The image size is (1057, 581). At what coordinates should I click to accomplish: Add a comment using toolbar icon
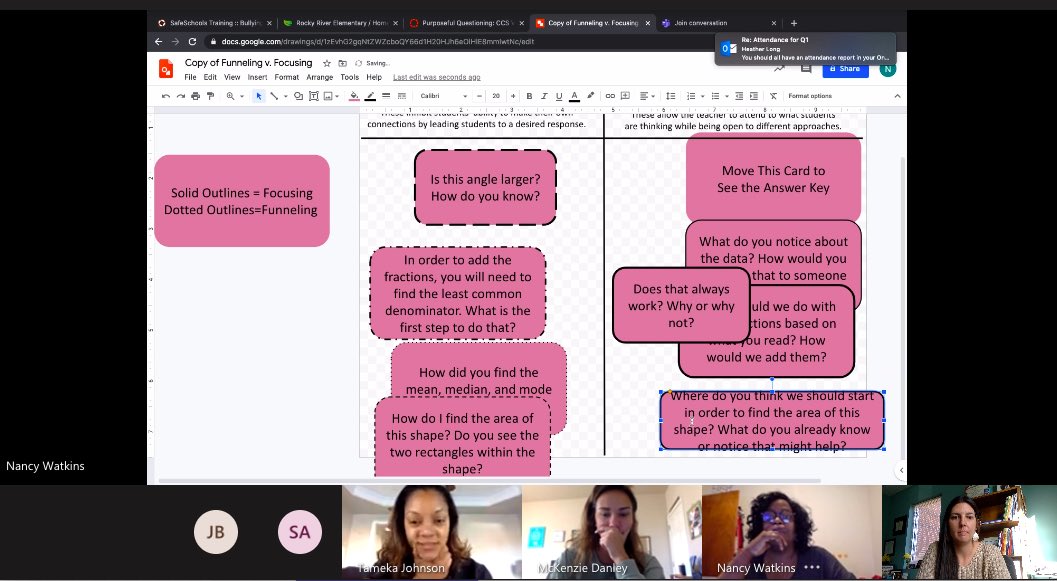tap(626, 96)
